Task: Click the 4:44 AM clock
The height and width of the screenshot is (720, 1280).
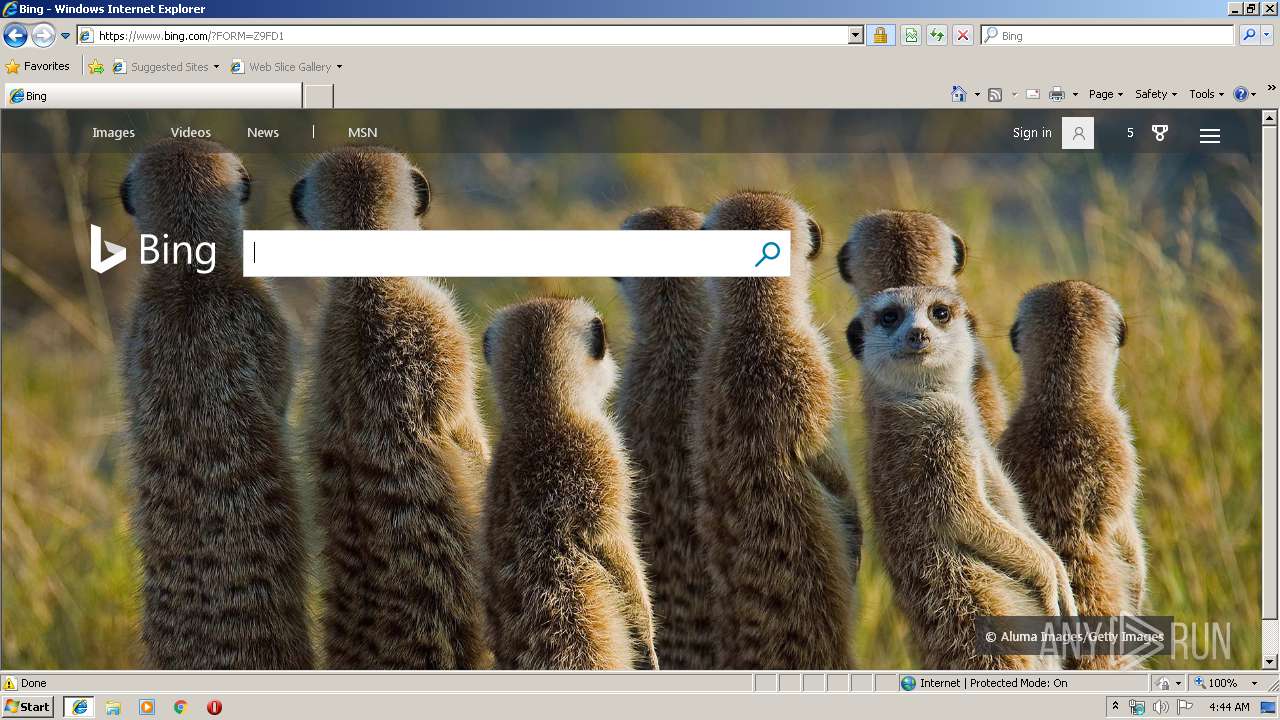Action: (1229, 707)
